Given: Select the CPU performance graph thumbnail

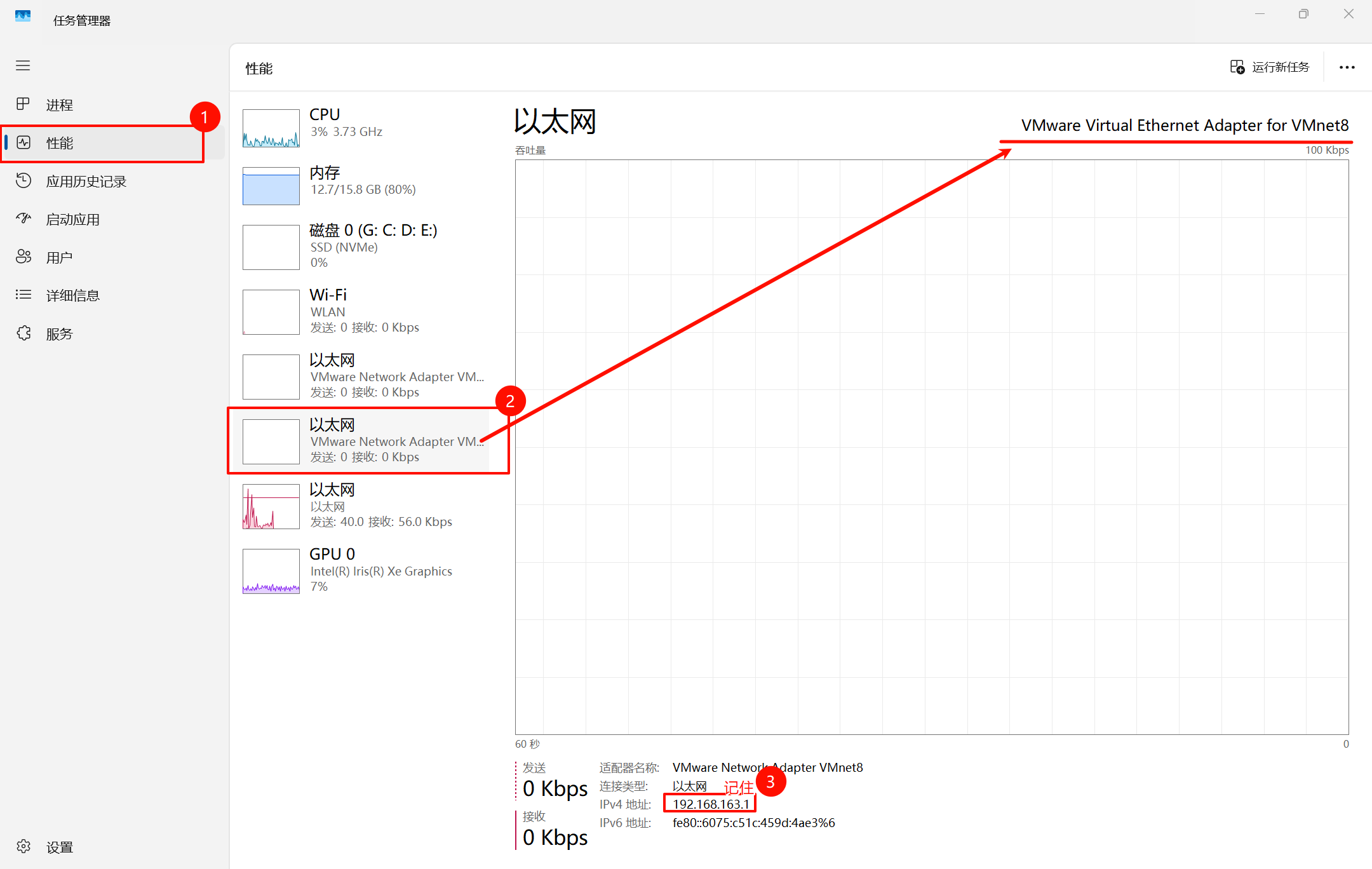Looking at the screenshot, I should coord(271,128).
